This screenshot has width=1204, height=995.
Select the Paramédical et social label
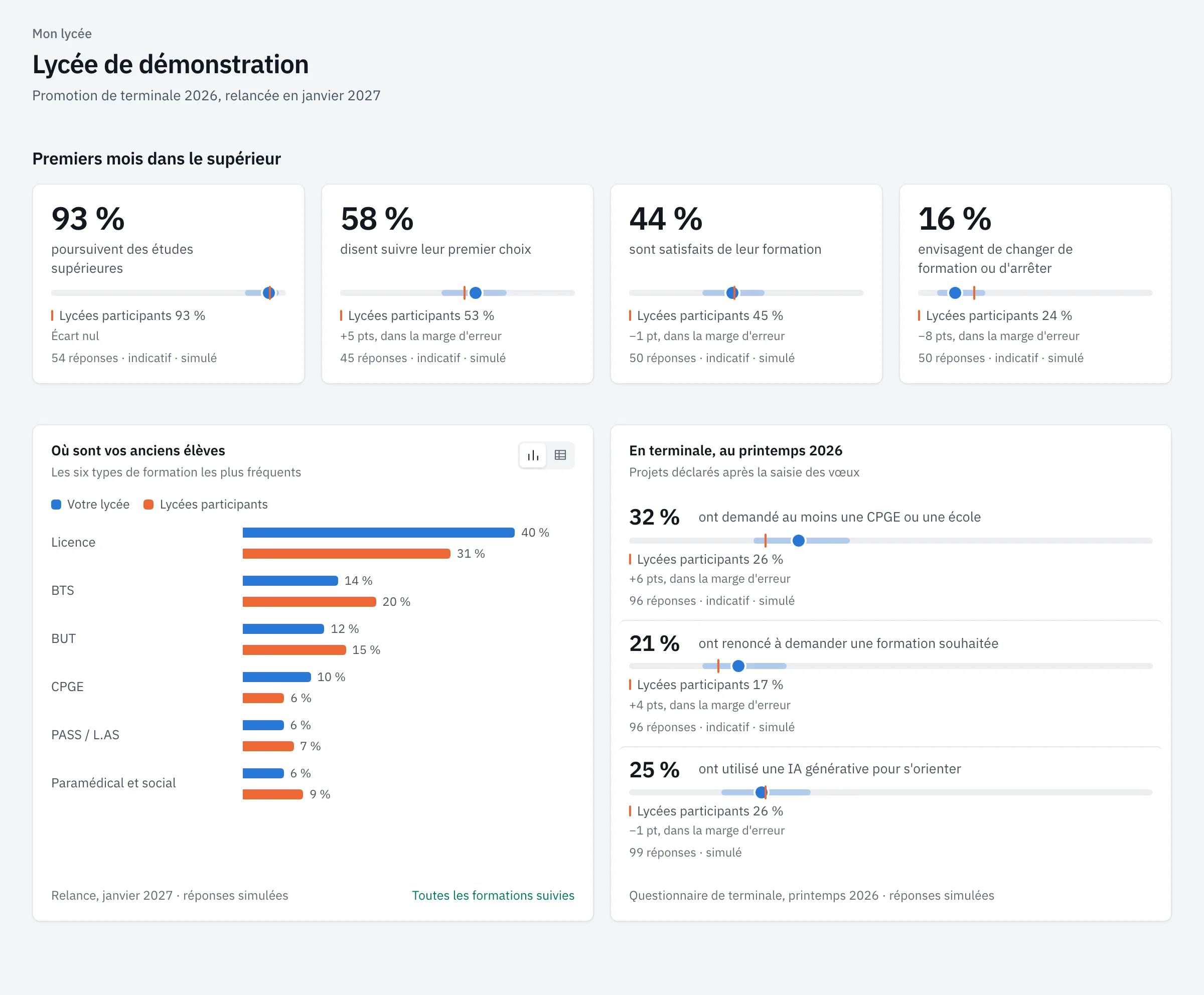click(113, 783)
